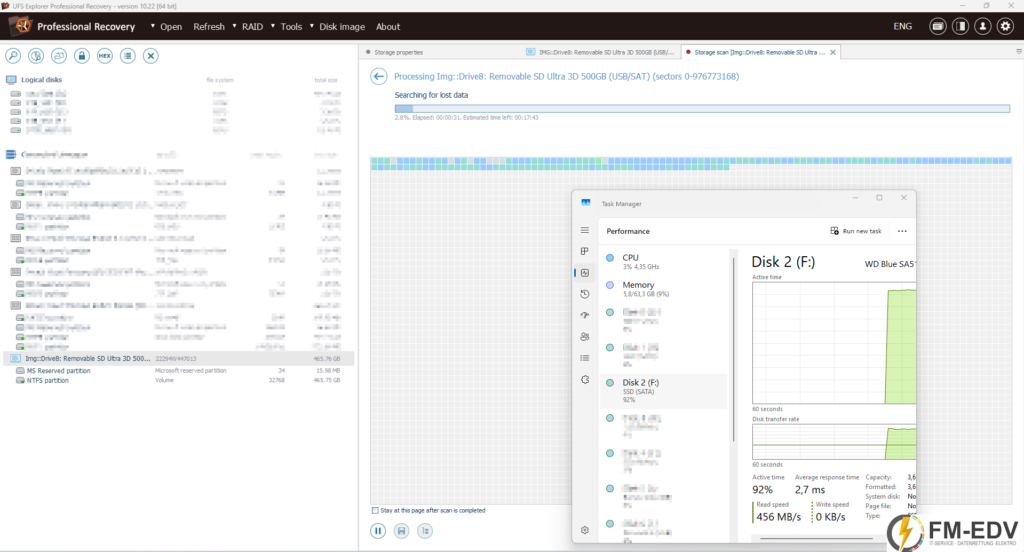Viewport: 1024px width, 552px height.
Task: Select Memory in Task Manager performance list
Action: (x=663, y=289)
